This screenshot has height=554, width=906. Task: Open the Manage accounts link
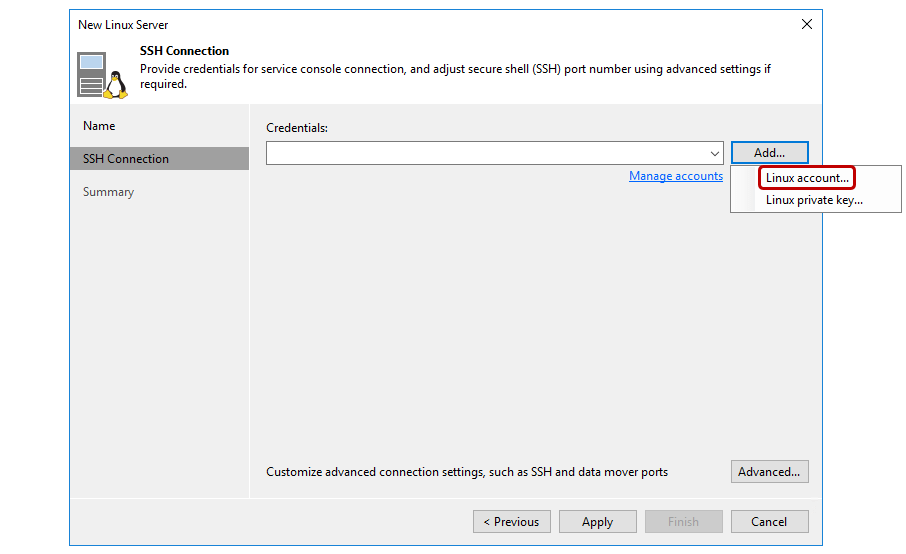point(675,176)
